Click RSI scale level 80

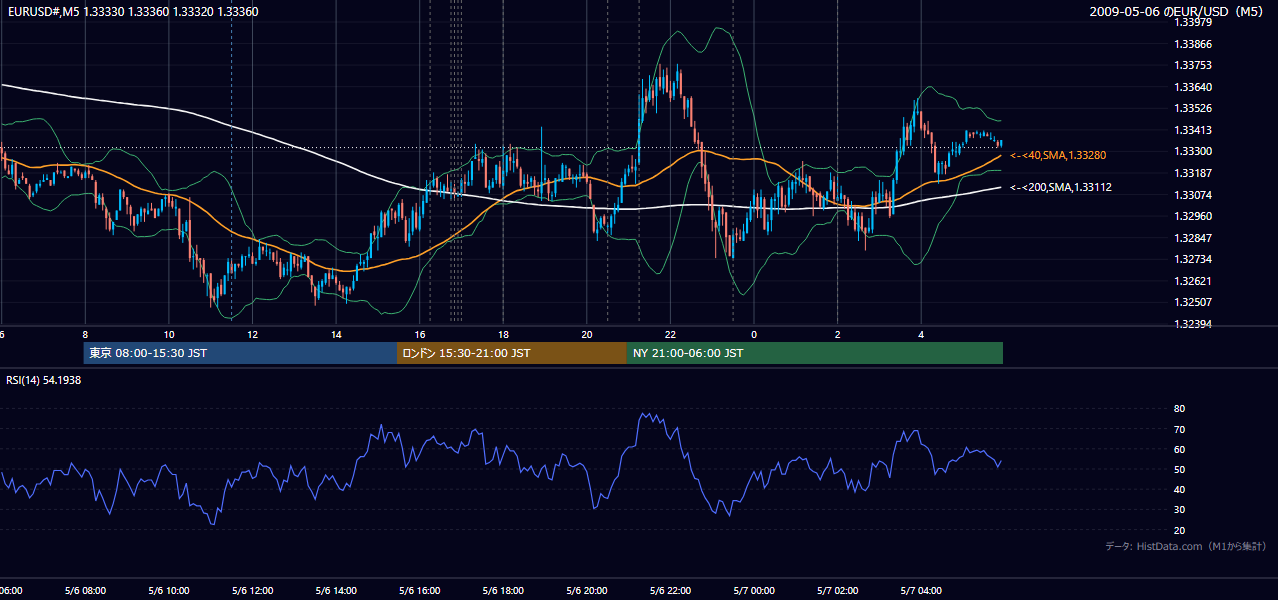point(1179,409)
